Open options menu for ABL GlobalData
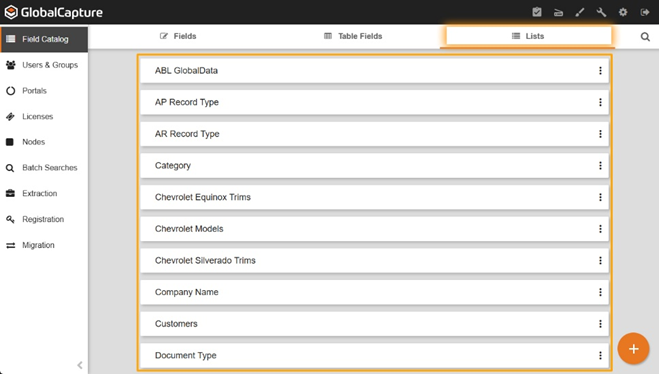 (x=600, y=71)
